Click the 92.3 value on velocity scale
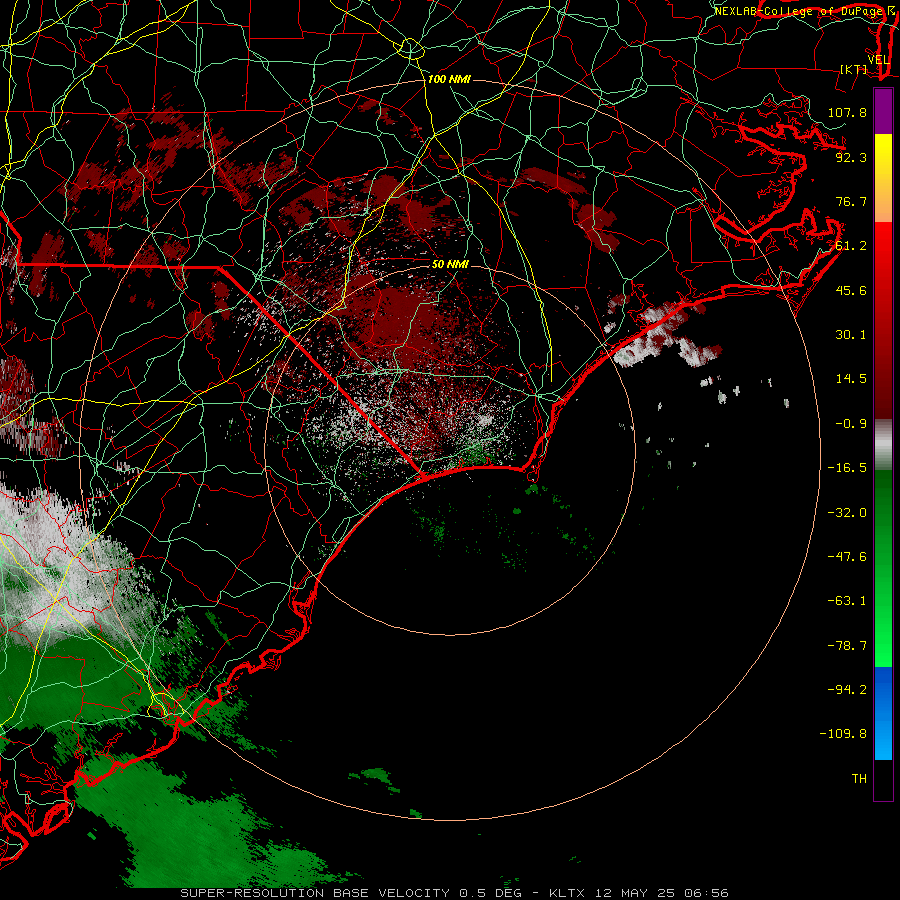Viewport: 900px width, 900px height. [x=851, y=157]
